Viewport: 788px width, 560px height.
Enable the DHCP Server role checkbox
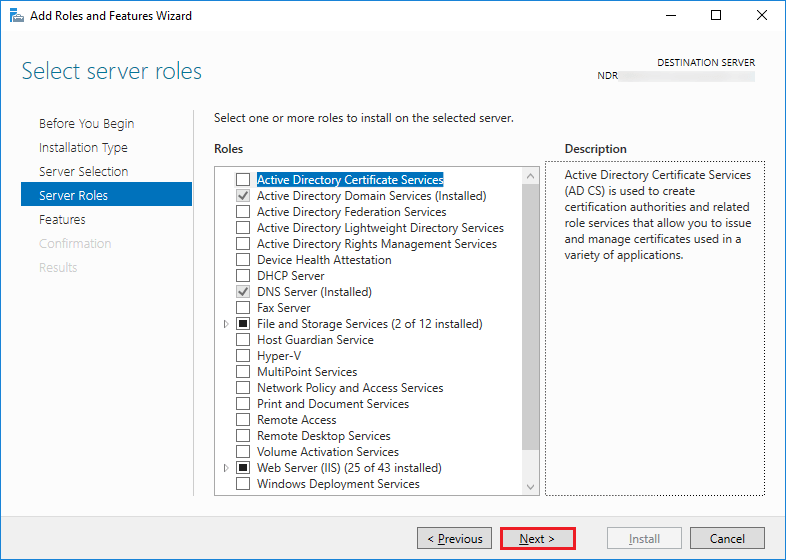click(243, 276)
